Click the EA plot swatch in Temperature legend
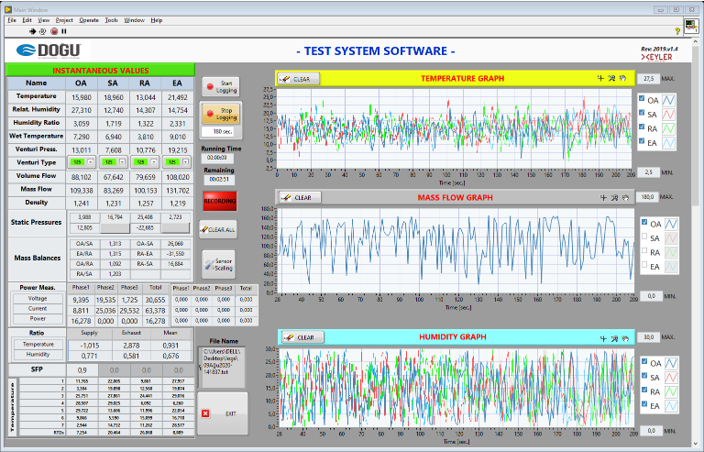The width and height of the screenshot is (704, 452). [x=669, y=143]
